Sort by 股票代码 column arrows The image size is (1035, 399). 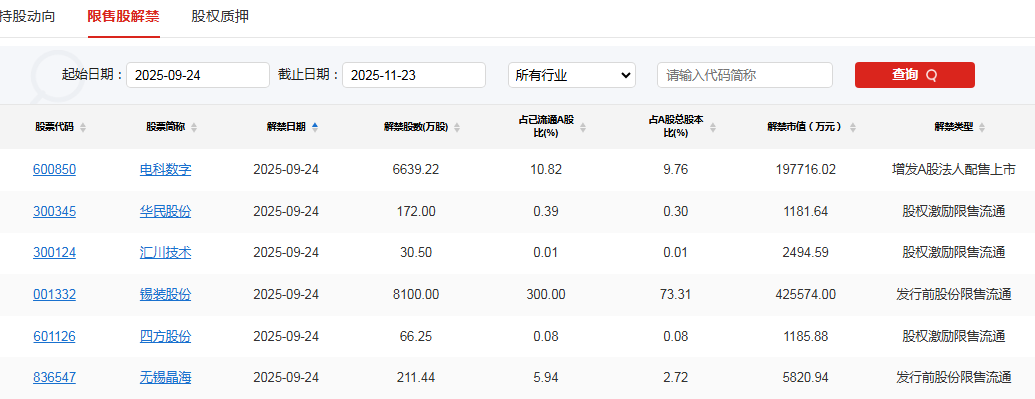(83, 127)
